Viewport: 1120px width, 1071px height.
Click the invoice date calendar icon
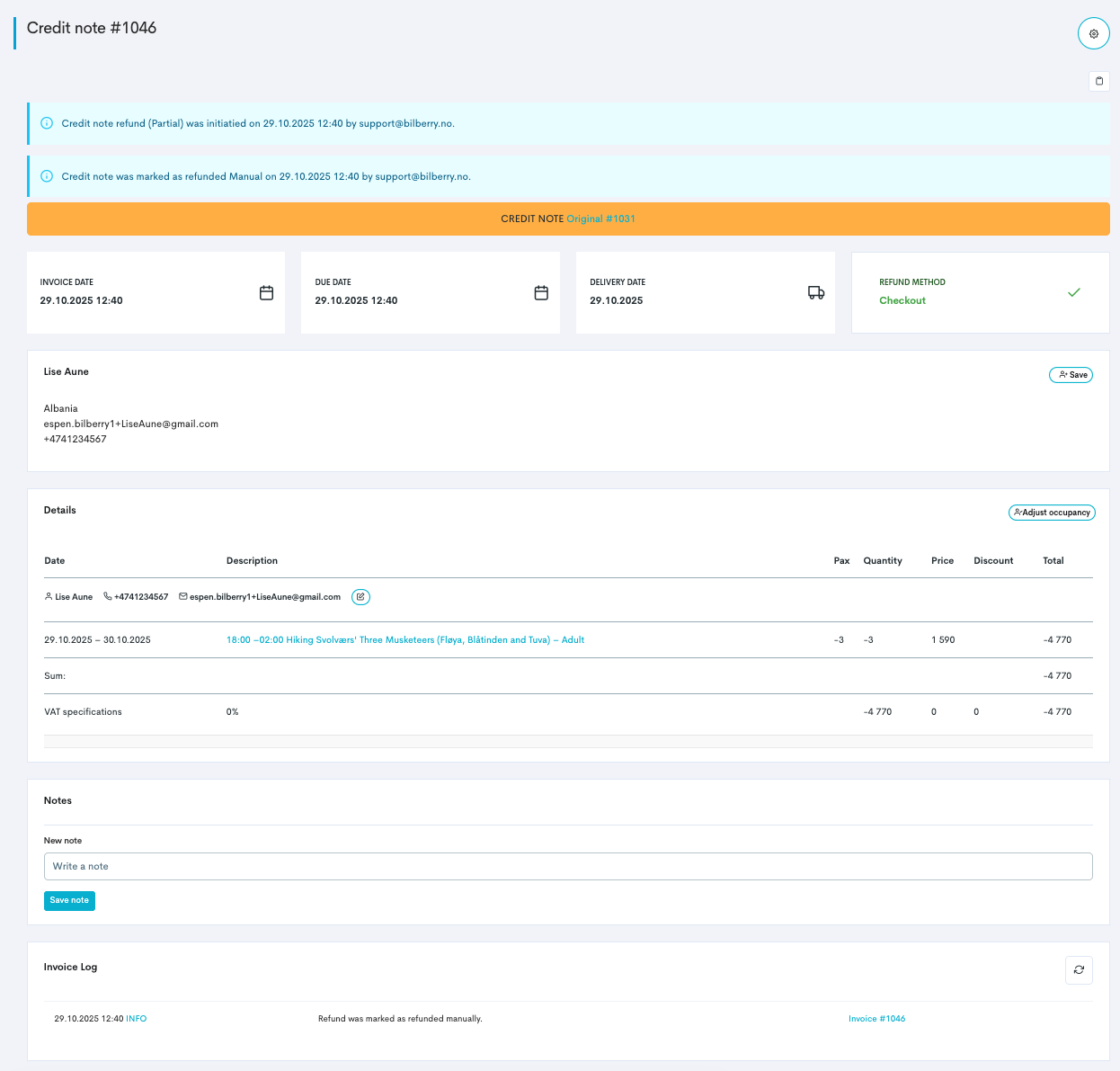[266, 293]
